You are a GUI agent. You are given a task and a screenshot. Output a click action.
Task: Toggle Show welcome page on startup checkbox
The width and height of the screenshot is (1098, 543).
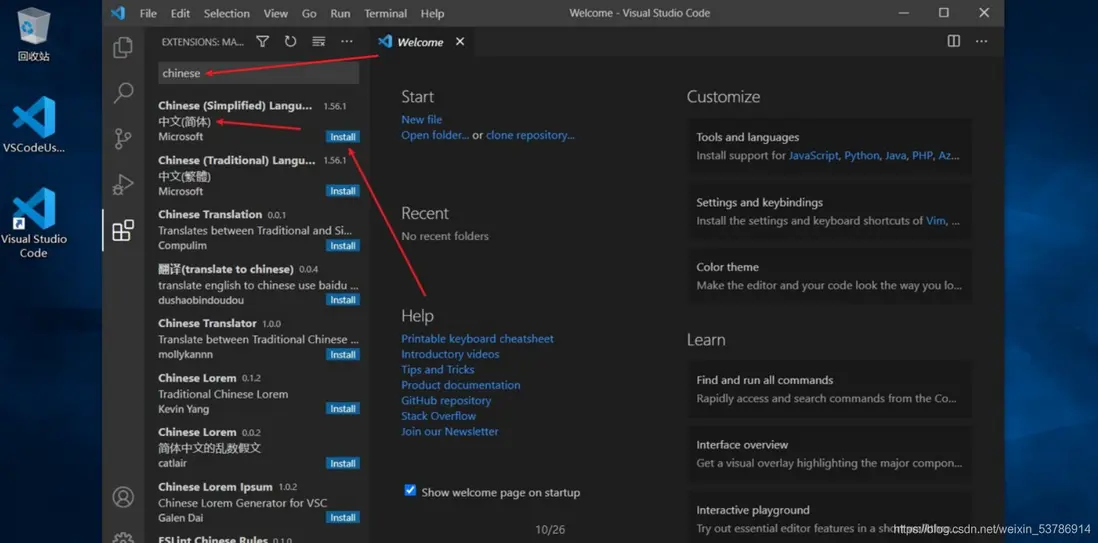(410, 491)
